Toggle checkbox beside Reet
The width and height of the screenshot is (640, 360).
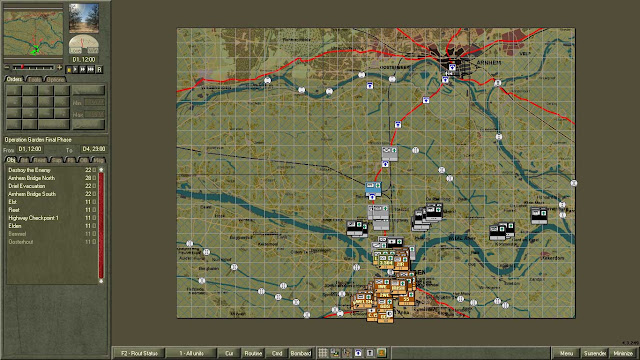[x=94, y=210]
